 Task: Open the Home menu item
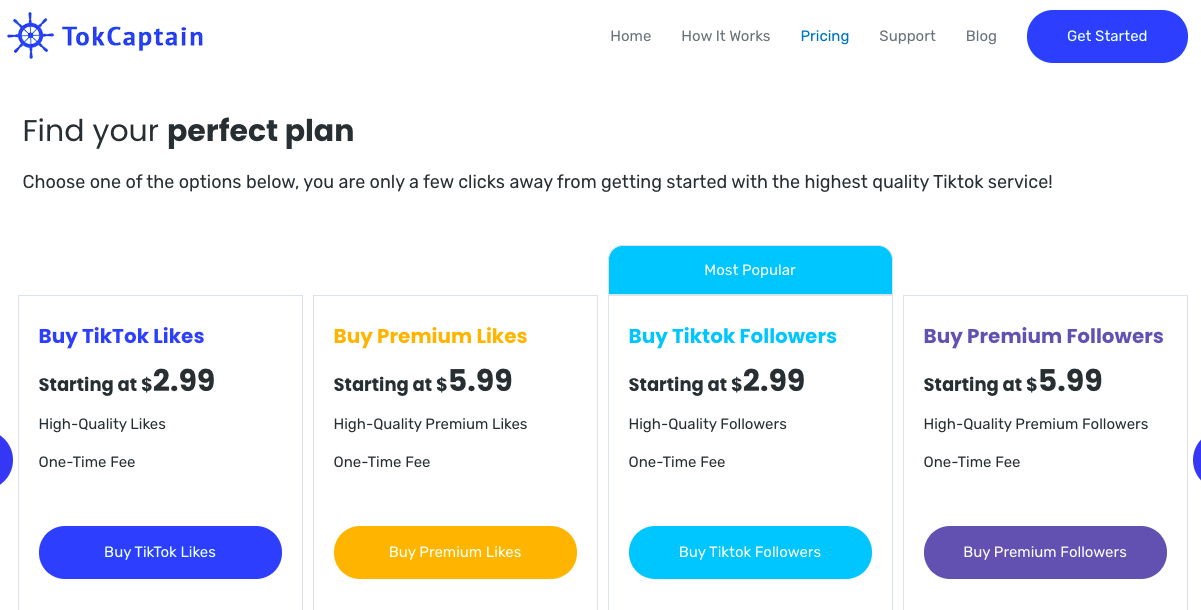[x=630, y=36]
